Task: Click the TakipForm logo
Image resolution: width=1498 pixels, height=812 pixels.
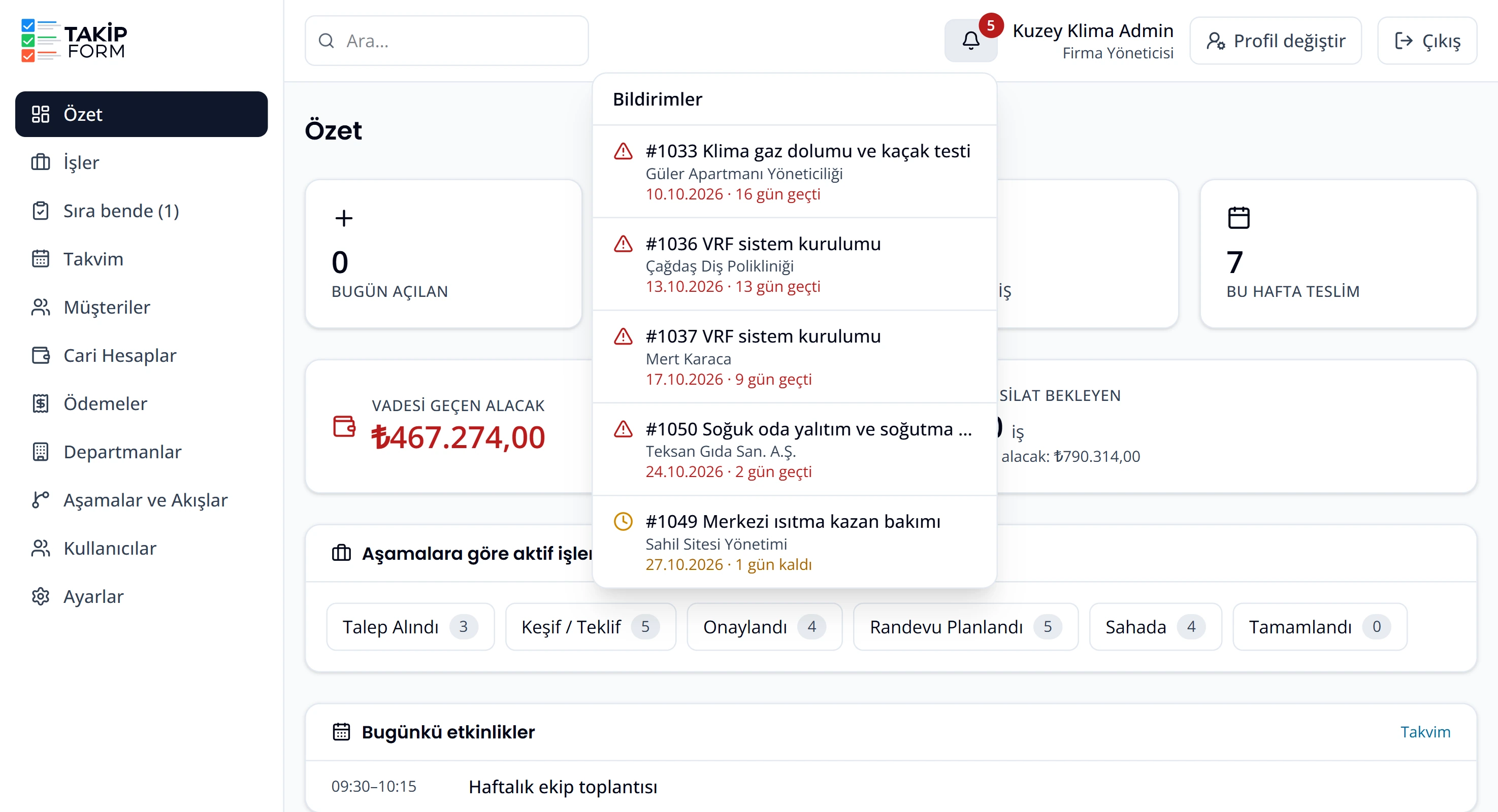Action: click(74, 41)
